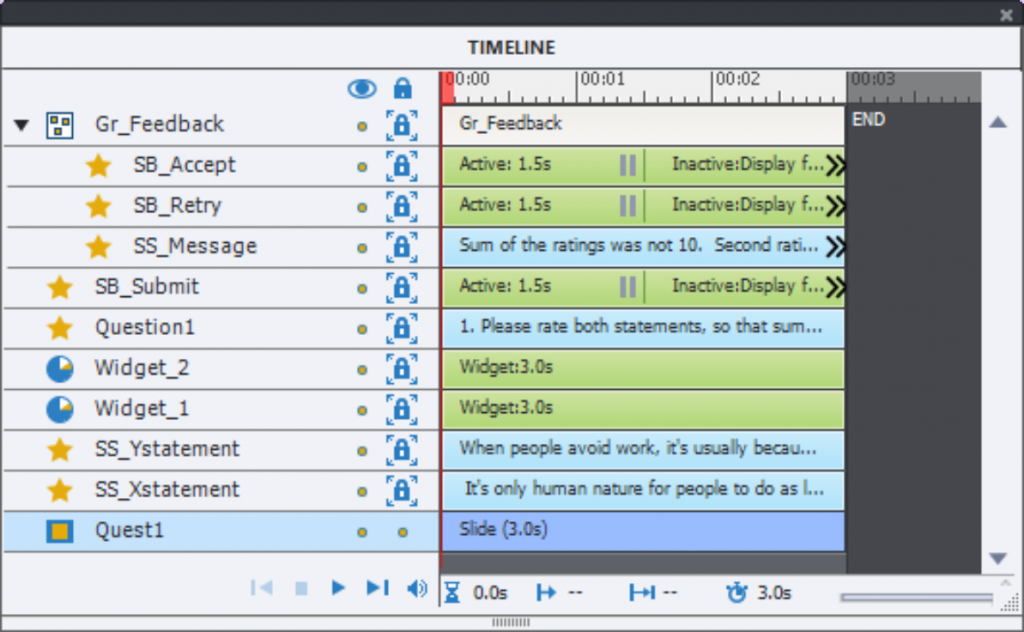
Task: Click the star icon beside SB_Submit
Action: click(60, 287)
